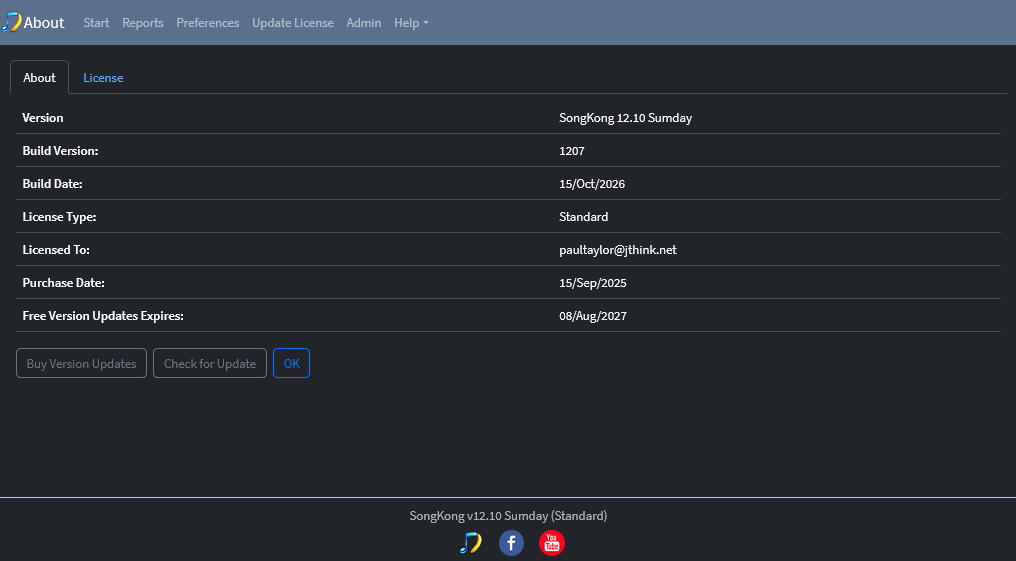This screenshot has height=561, width=1016.
Task: Click the license type value Standard
Action: click(583, 217)
